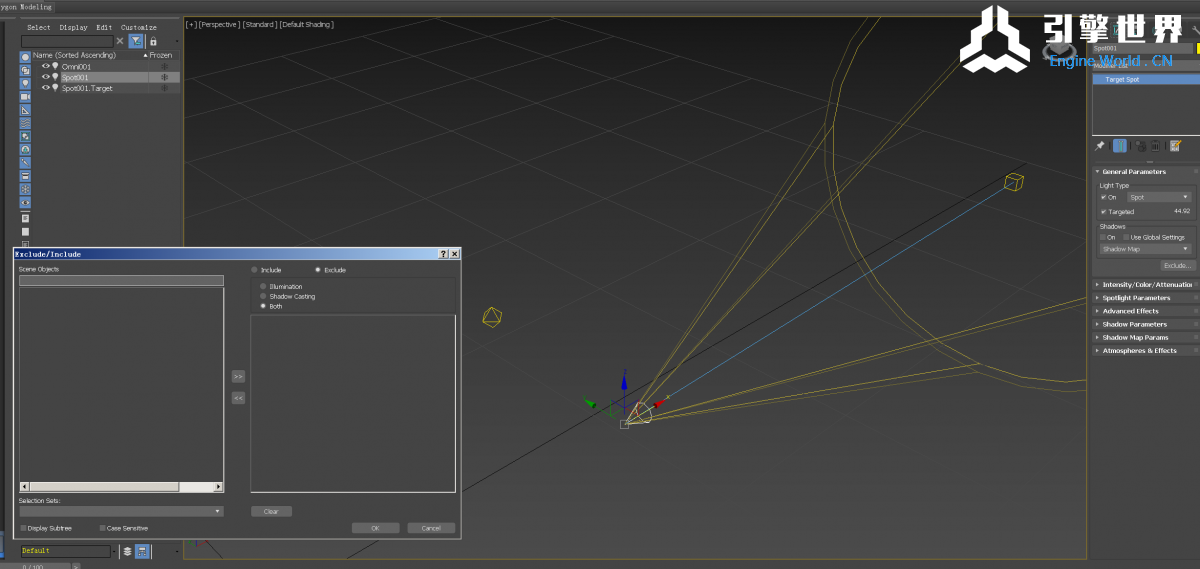The height and width of the screenshot is (569, 1200).
Task: Click the remove modifier trash icon
Action: [x=1155, y=146]
